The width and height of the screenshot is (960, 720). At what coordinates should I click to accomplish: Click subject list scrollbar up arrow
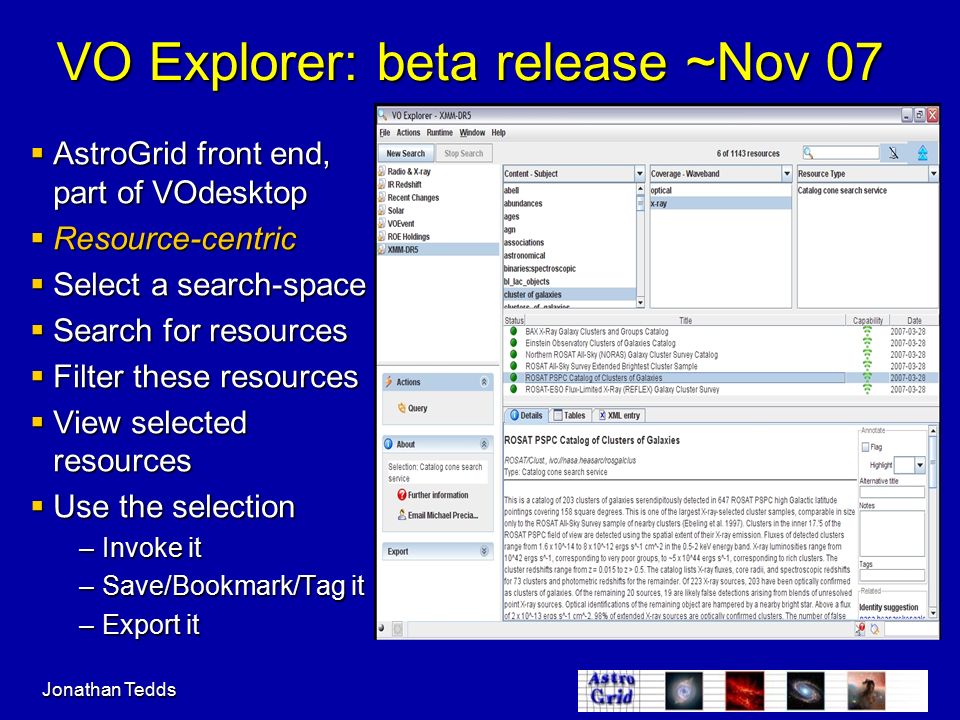640,189
